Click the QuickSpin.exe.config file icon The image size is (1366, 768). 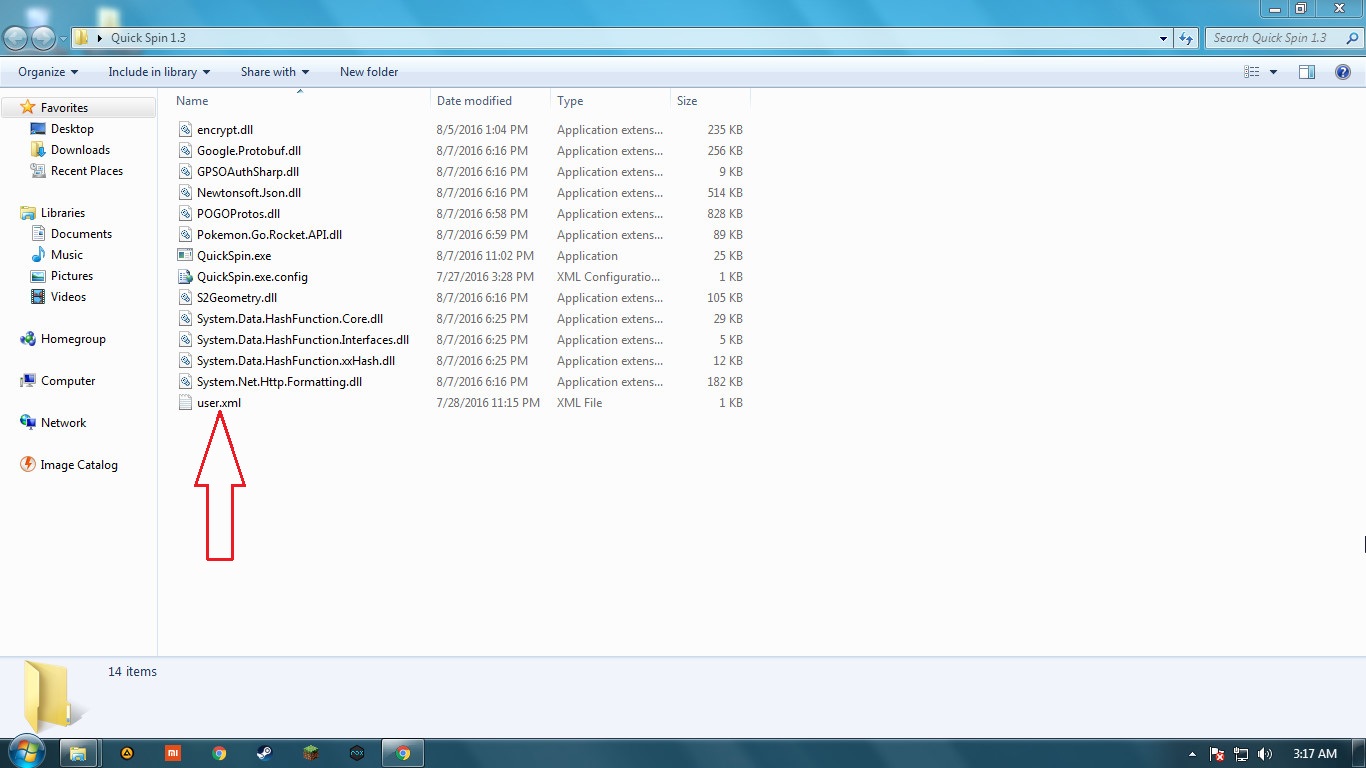pyautogui.click(x=184, y=277)
